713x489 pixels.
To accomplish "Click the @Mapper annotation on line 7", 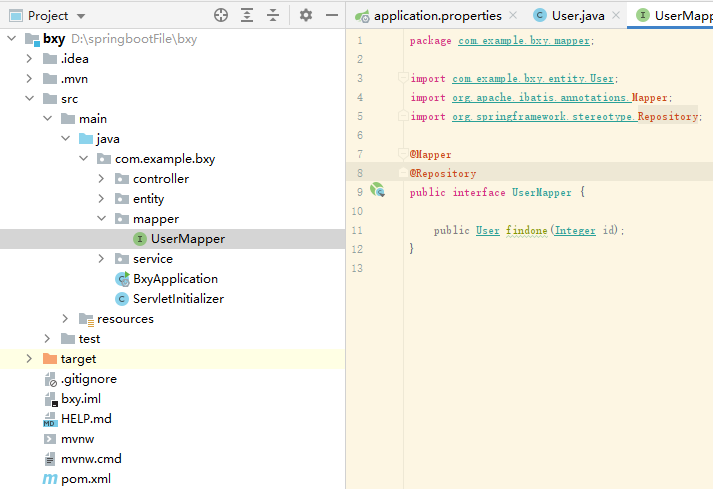I will pos(431,155).
